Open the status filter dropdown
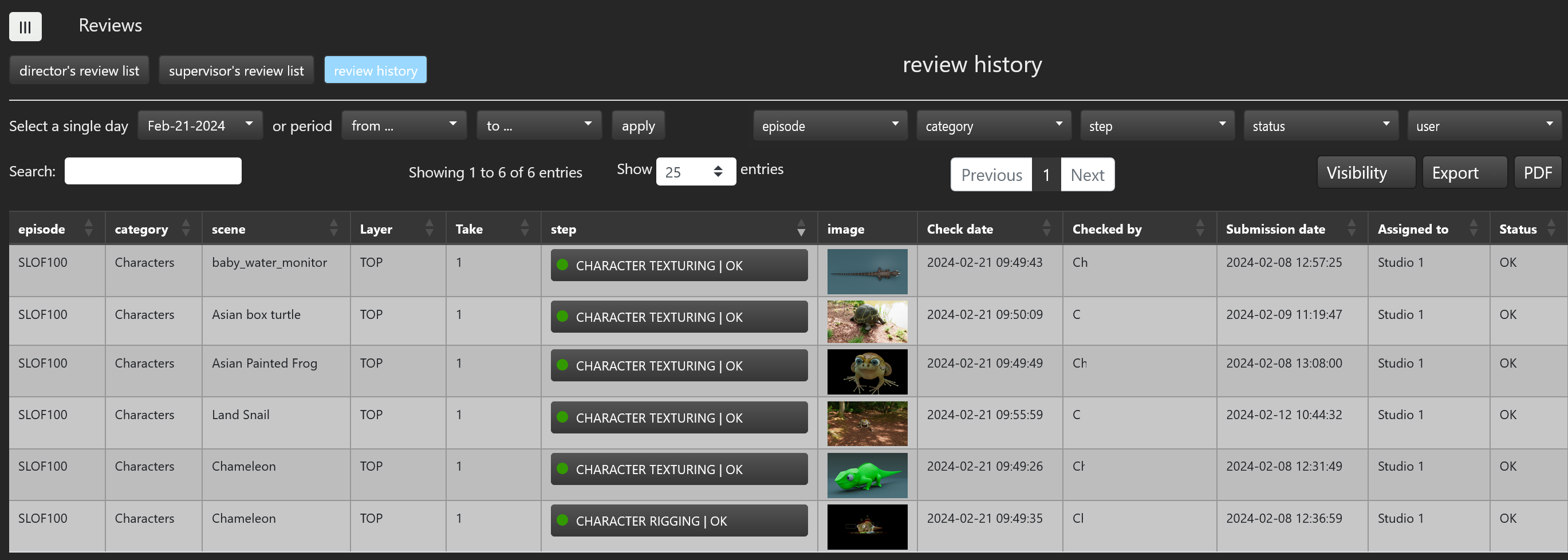 point(1320,125)
